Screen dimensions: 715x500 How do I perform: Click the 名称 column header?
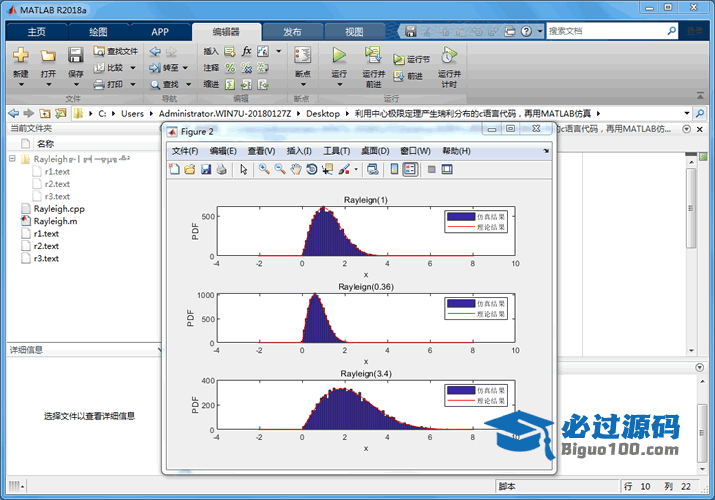point(45,144)
